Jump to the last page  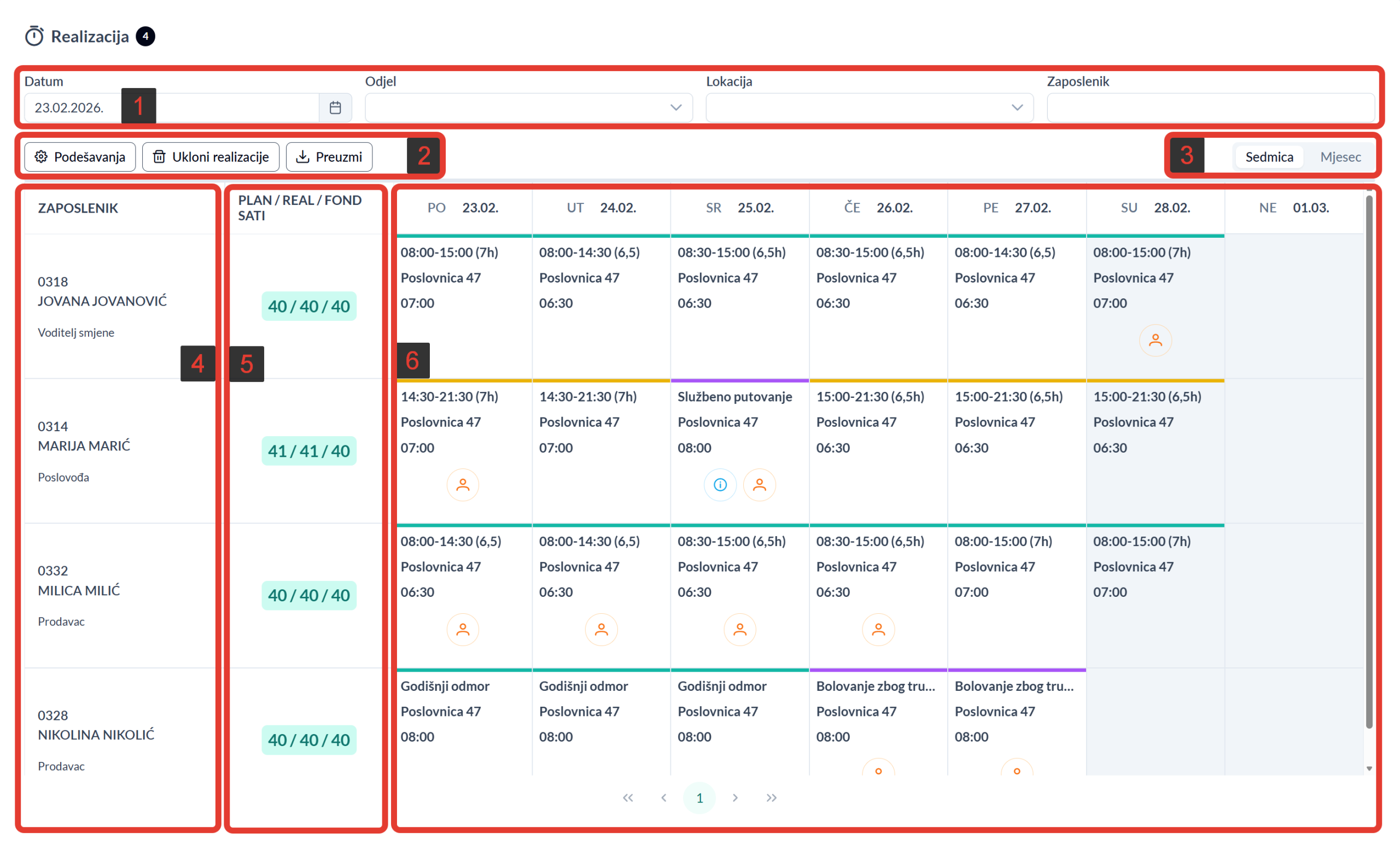click(771, 797)
